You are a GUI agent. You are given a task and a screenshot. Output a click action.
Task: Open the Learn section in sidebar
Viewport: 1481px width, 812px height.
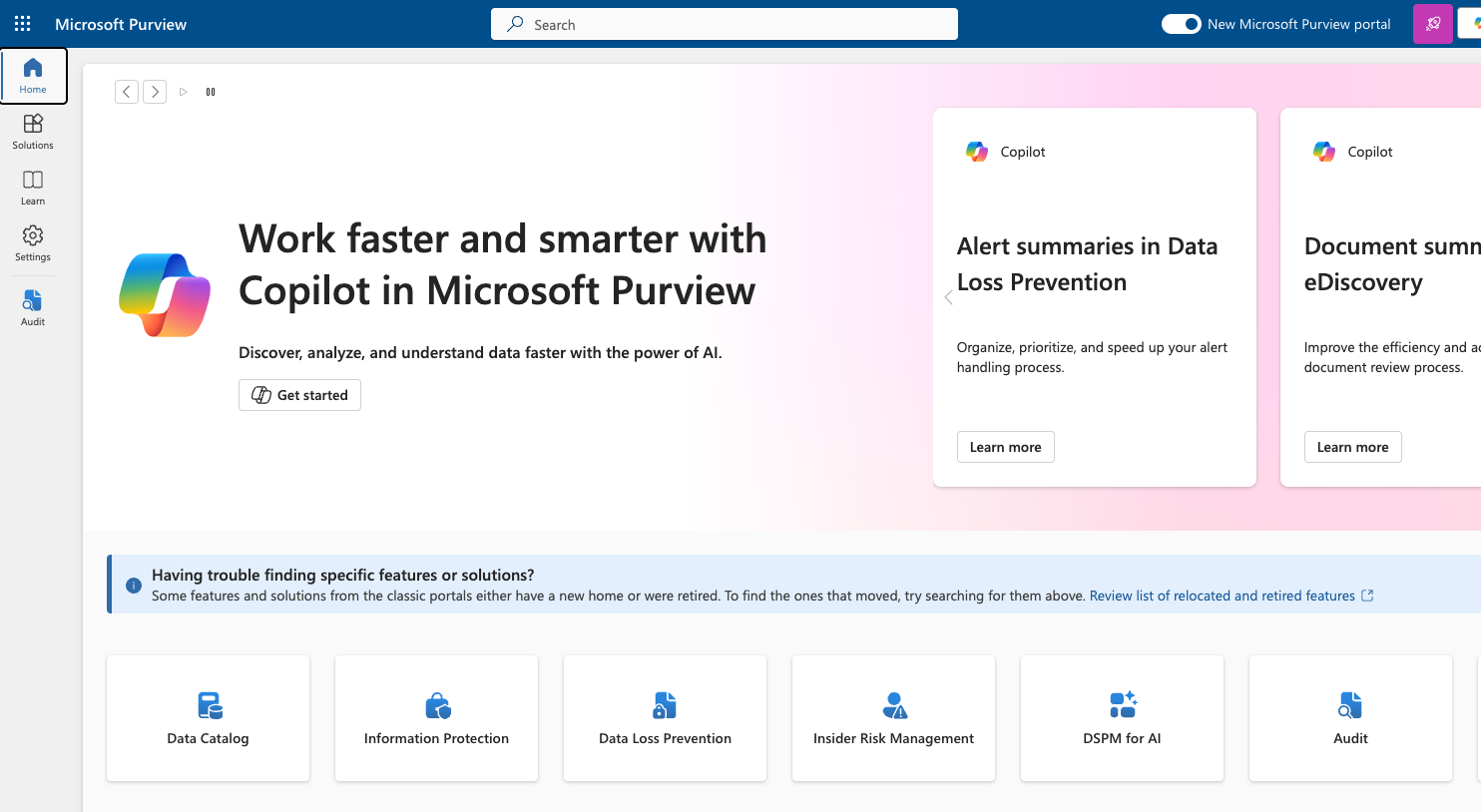tap(33, 188)
